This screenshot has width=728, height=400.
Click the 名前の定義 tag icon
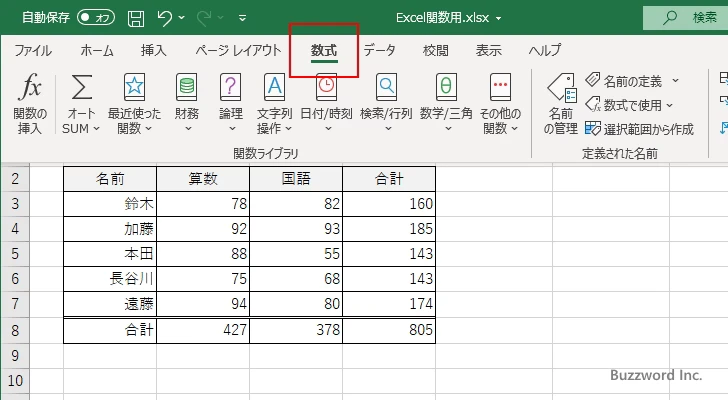click(592, 80)
